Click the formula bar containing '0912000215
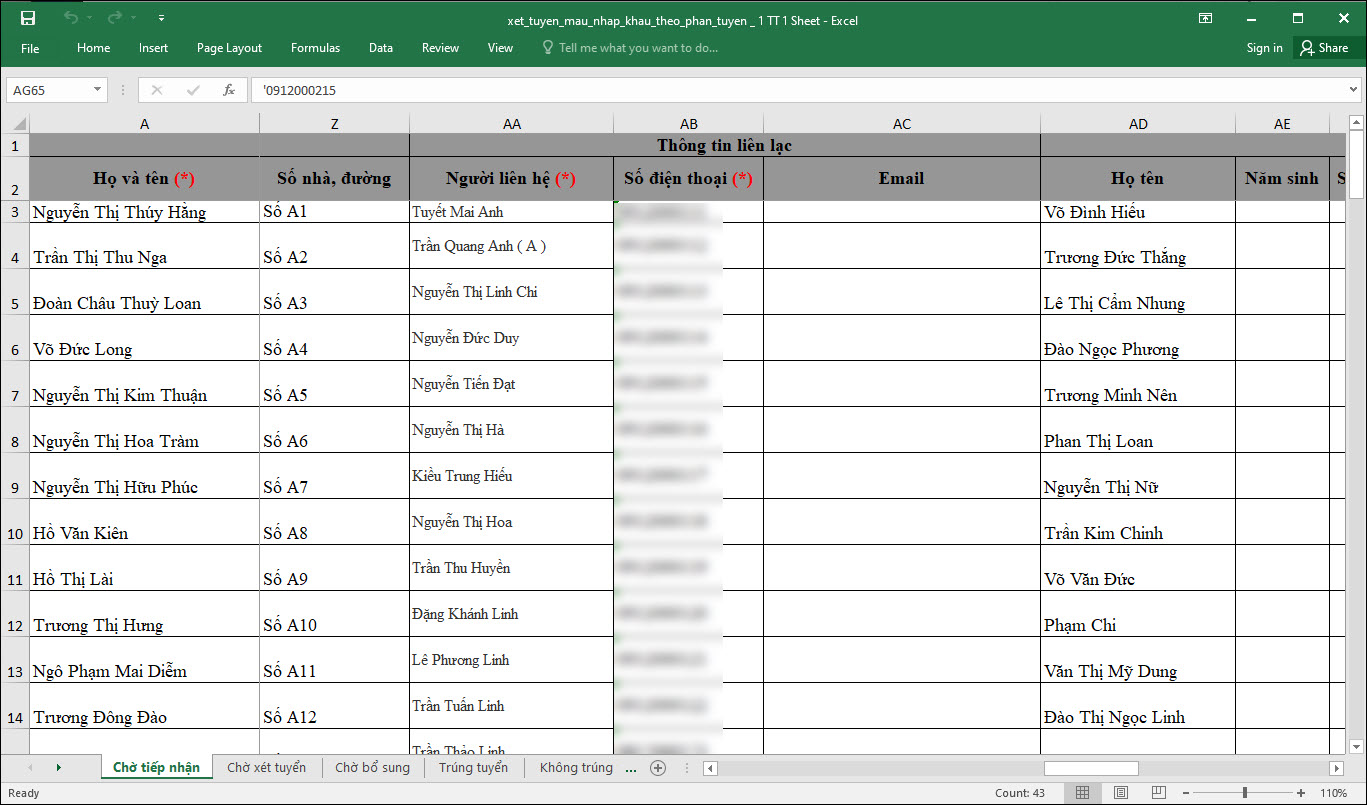This screenshot has height=805, width=1367. (798, 90)
